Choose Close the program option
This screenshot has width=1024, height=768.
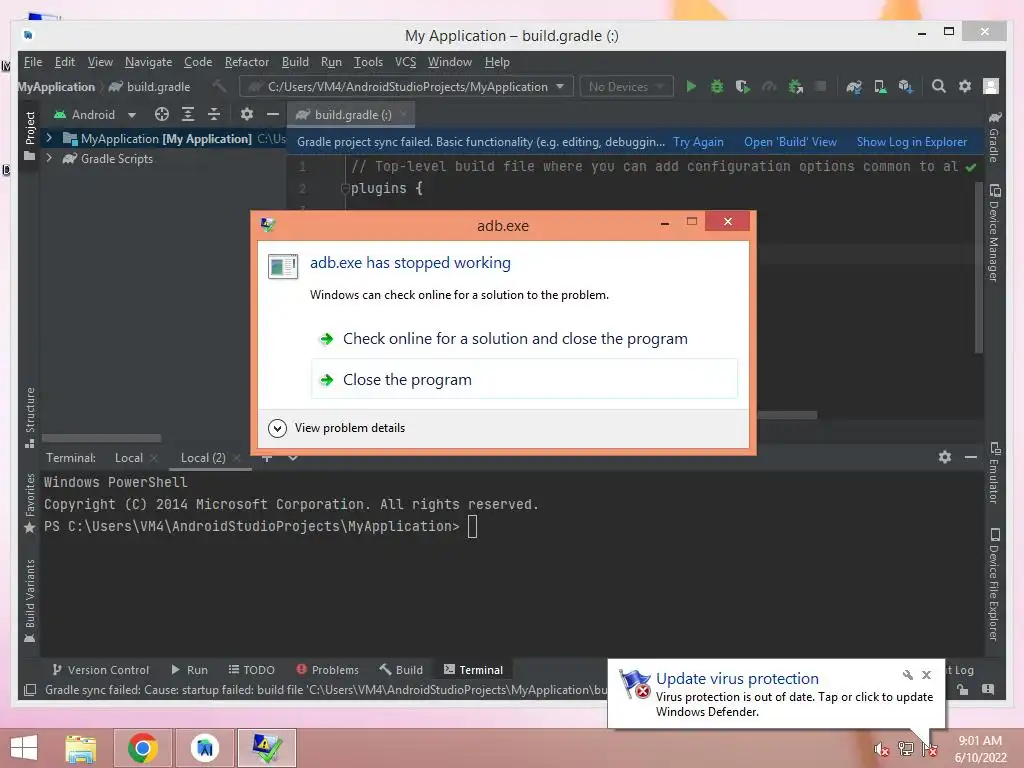coord(524,379)
